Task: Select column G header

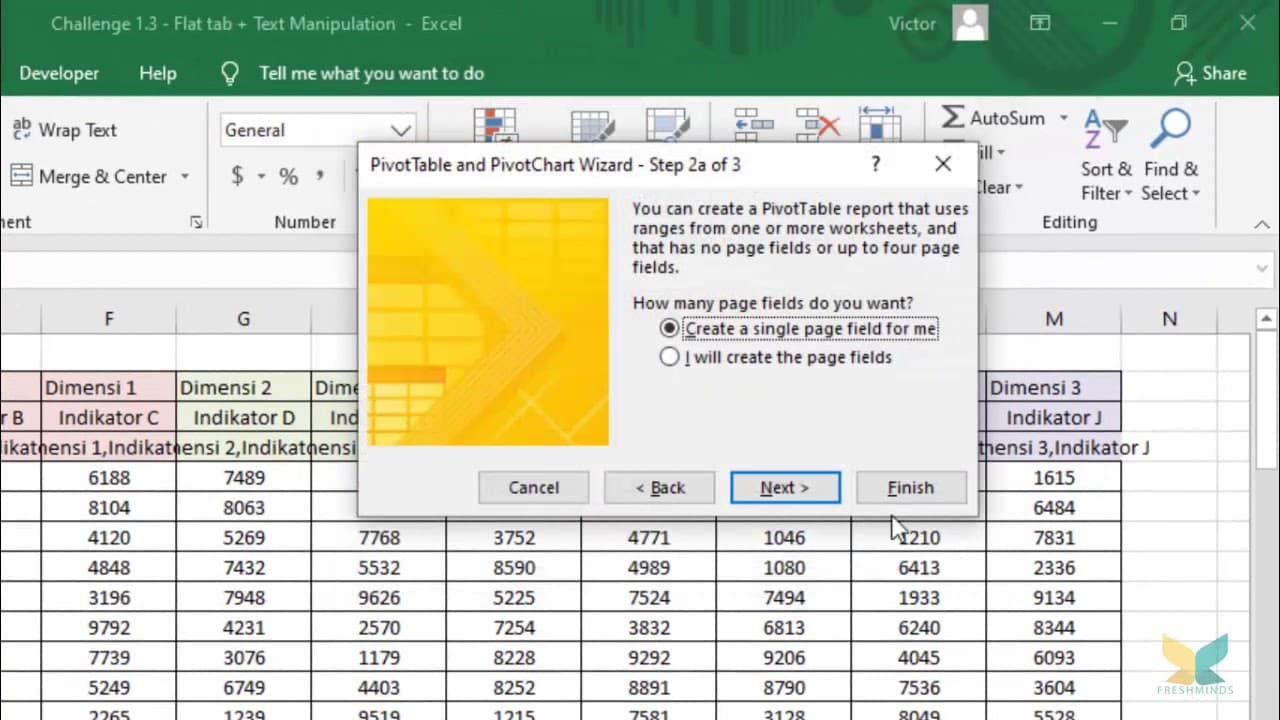Action: [x=244, y=319]
